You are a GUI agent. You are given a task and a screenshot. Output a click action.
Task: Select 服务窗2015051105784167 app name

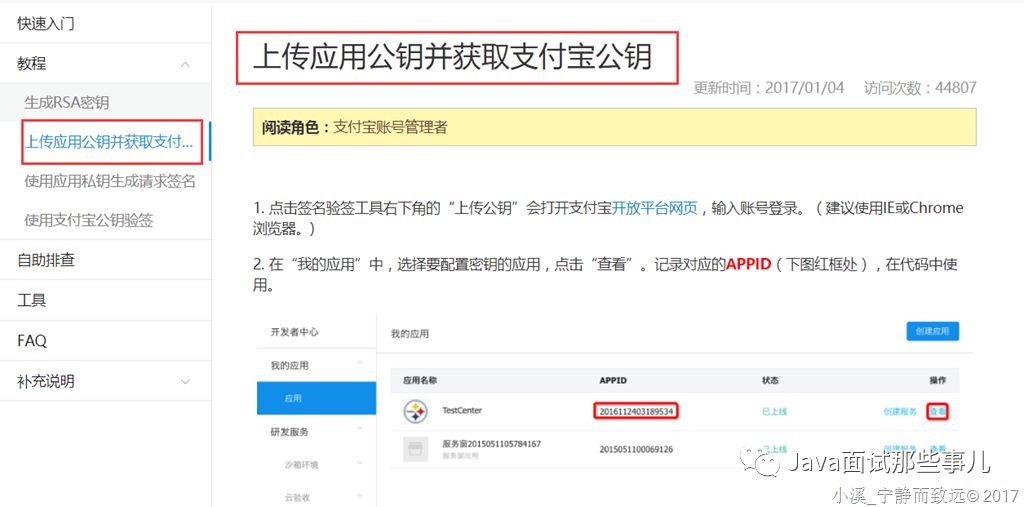491,444
